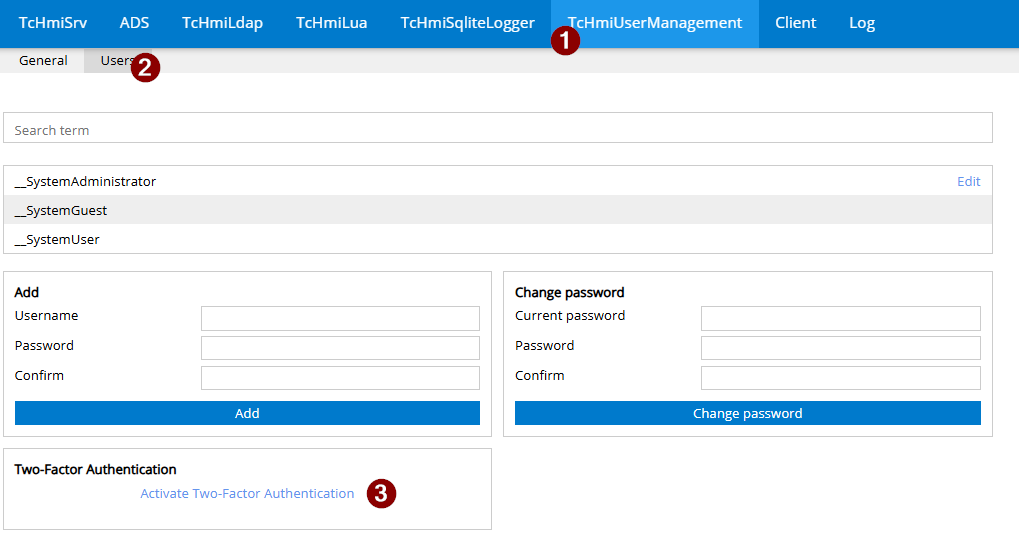This screenshot has height=546, width=1019.
Task: Click Edit for __SystemAdministrator
Action: pos(968,181)
